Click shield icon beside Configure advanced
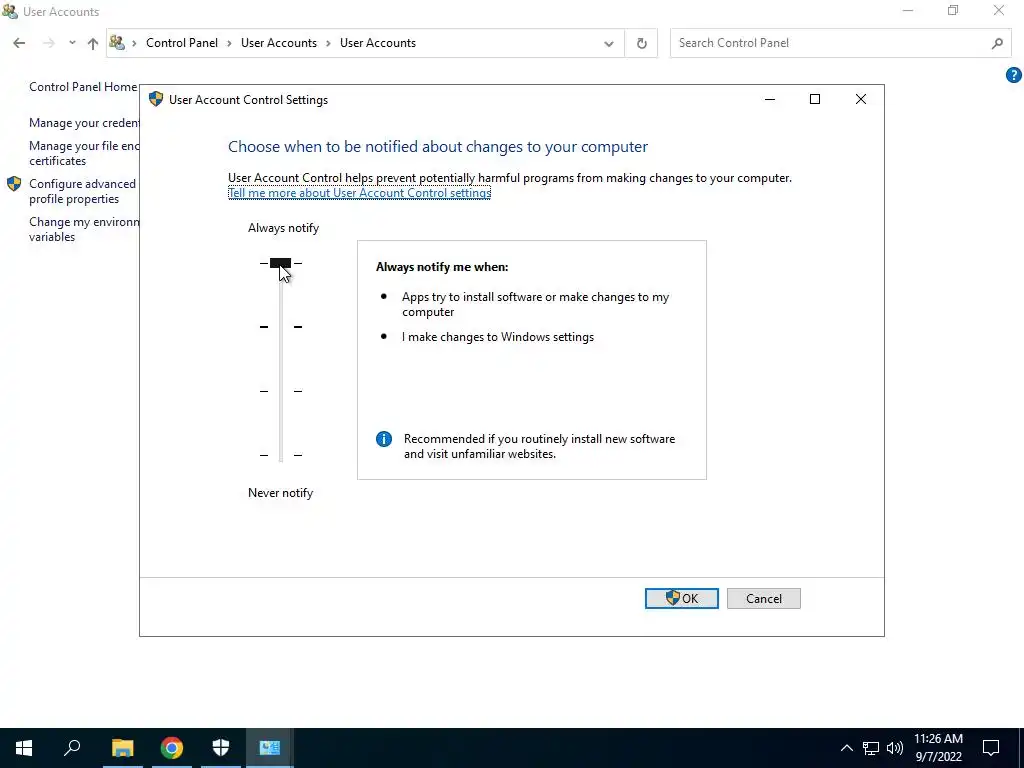The image size is (1024, 768). [14, 184]
